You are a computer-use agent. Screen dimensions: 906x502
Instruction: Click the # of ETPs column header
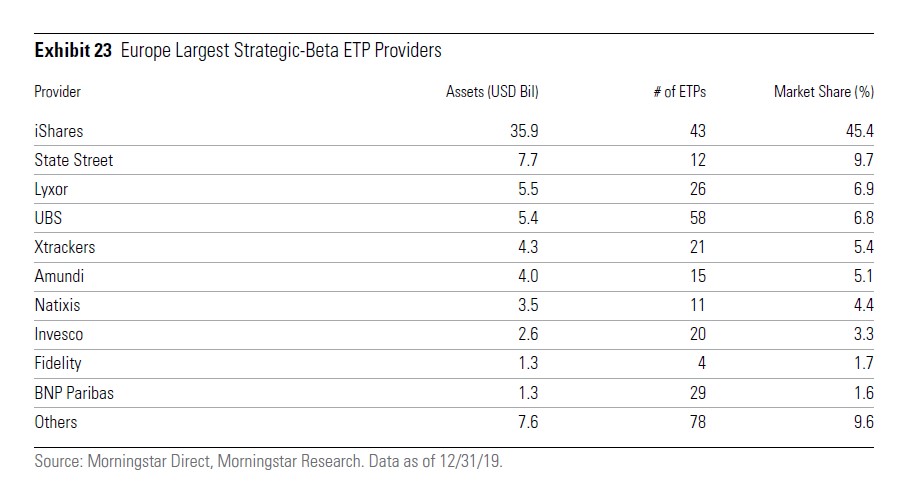point(678,92)
